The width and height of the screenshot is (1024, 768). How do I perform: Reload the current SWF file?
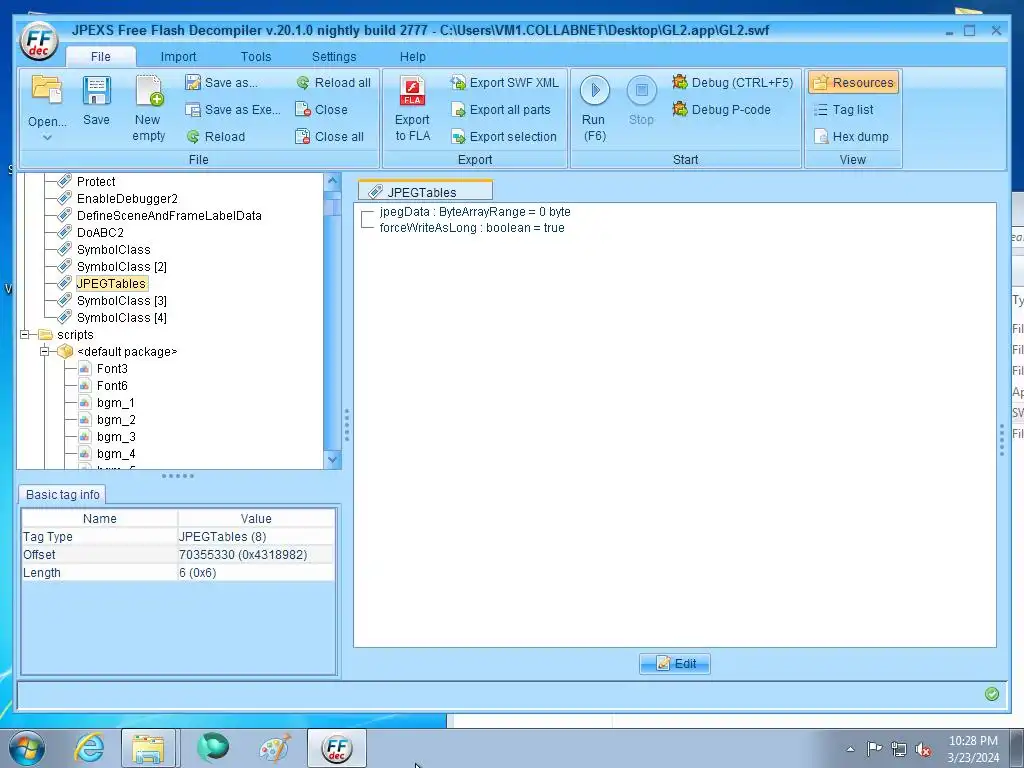point(216,136)
